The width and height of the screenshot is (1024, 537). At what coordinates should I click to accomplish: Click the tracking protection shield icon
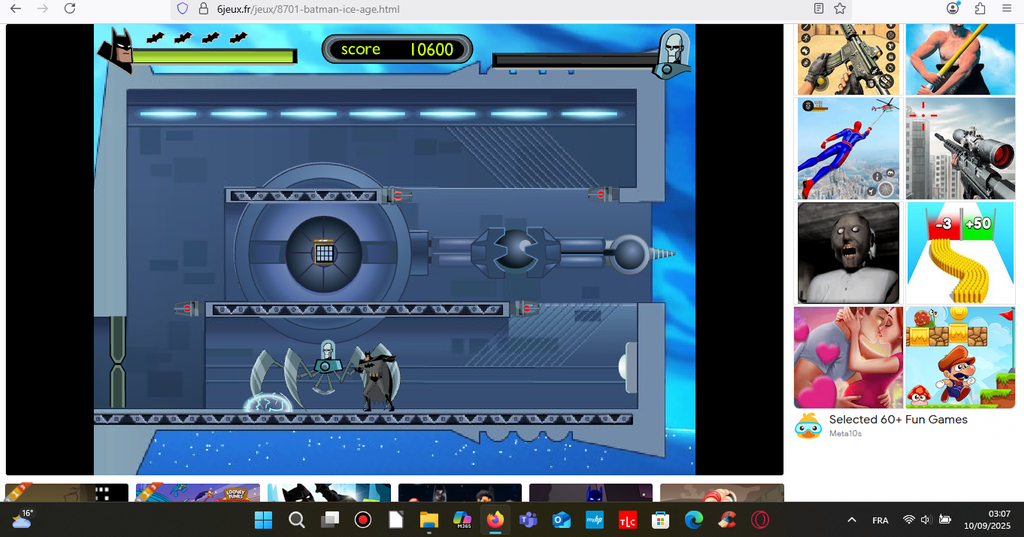click(182, 8)
